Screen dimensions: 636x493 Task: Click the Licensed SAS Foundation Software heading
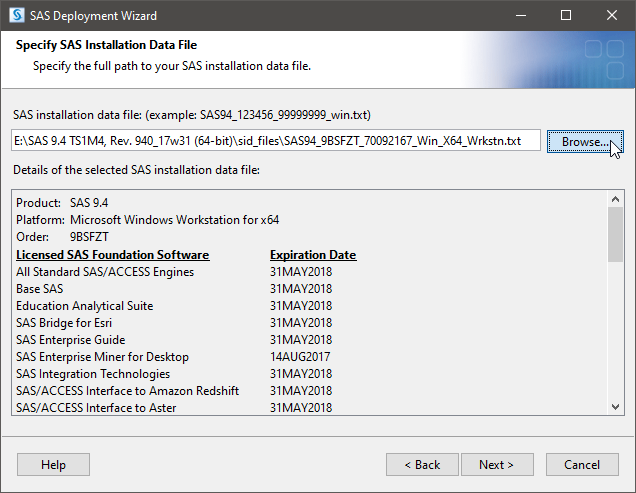point(113,255)
